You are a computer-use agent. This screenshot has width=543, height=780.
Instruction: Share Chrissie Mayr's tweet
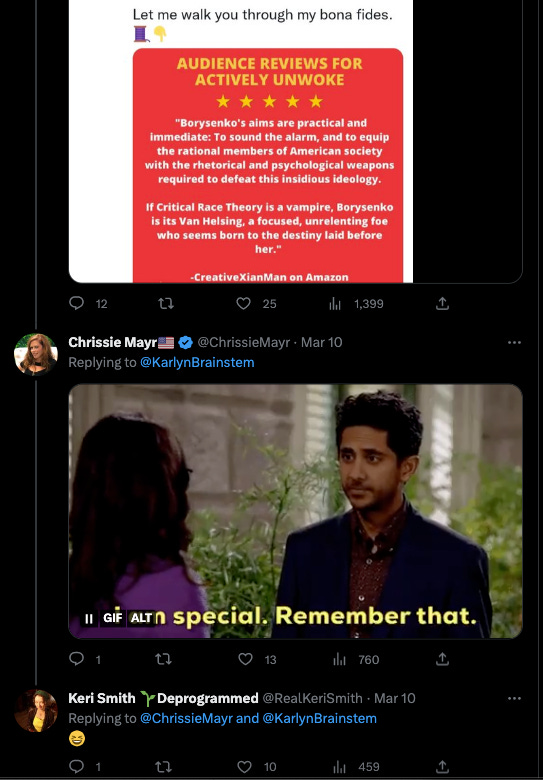click(x=442, y=659)
